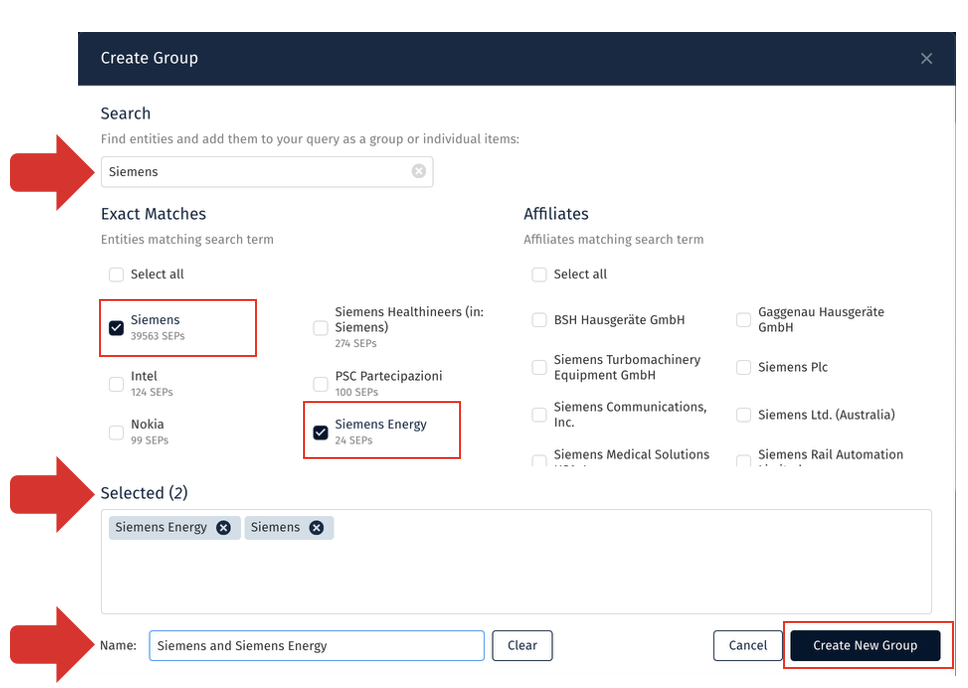968x688 pixels.
Task: Click the Clear button beside Name
Action: [x=522, y=645]
